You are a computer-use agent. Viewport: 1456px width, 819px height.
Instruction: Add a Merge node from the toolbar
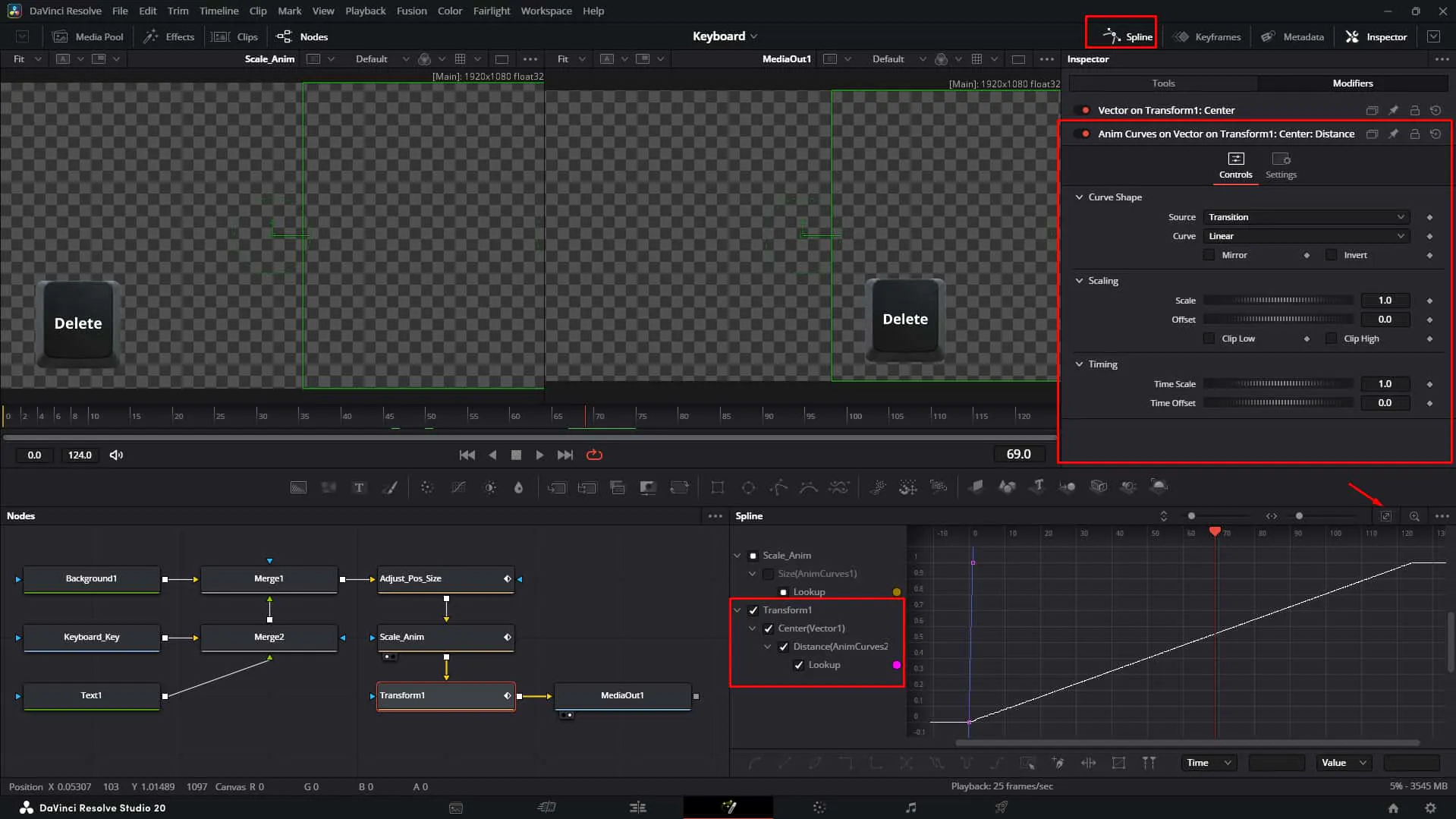557,487
